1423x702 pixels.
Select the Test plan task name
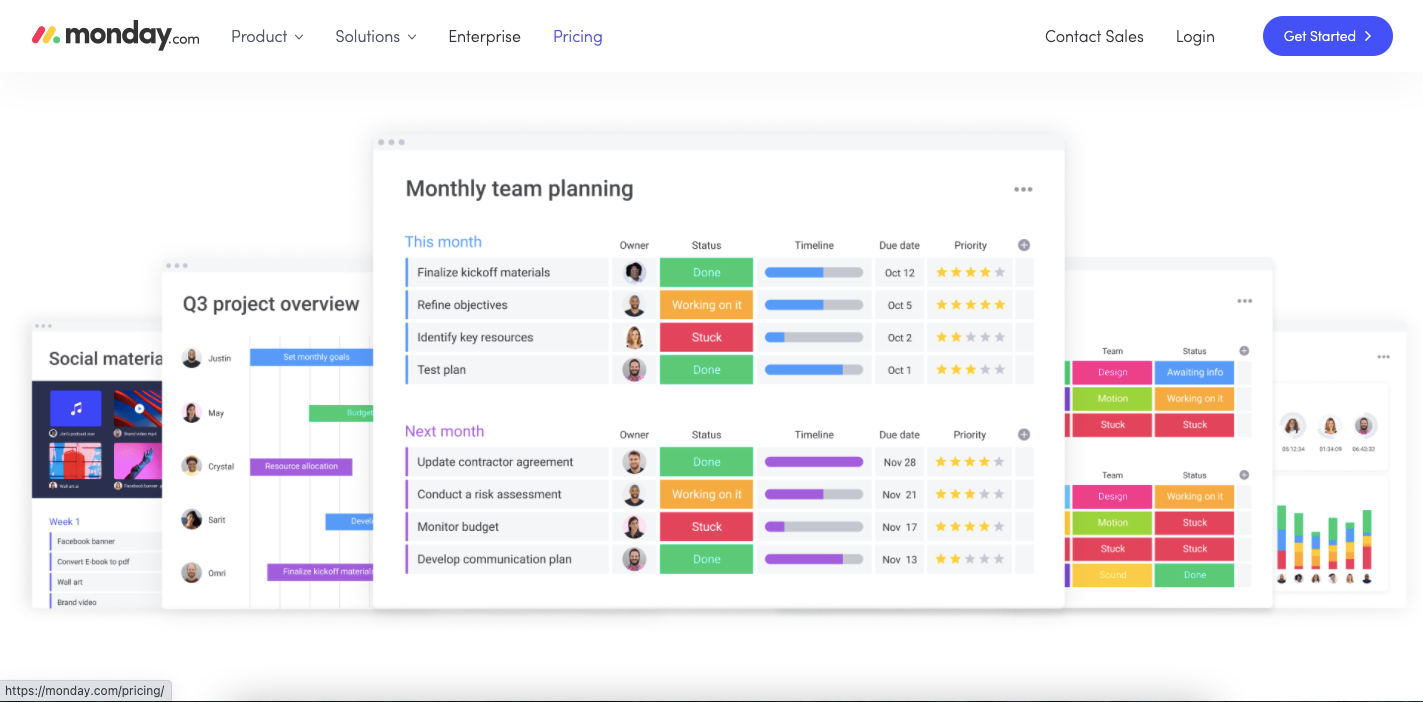tap(441, 370)
